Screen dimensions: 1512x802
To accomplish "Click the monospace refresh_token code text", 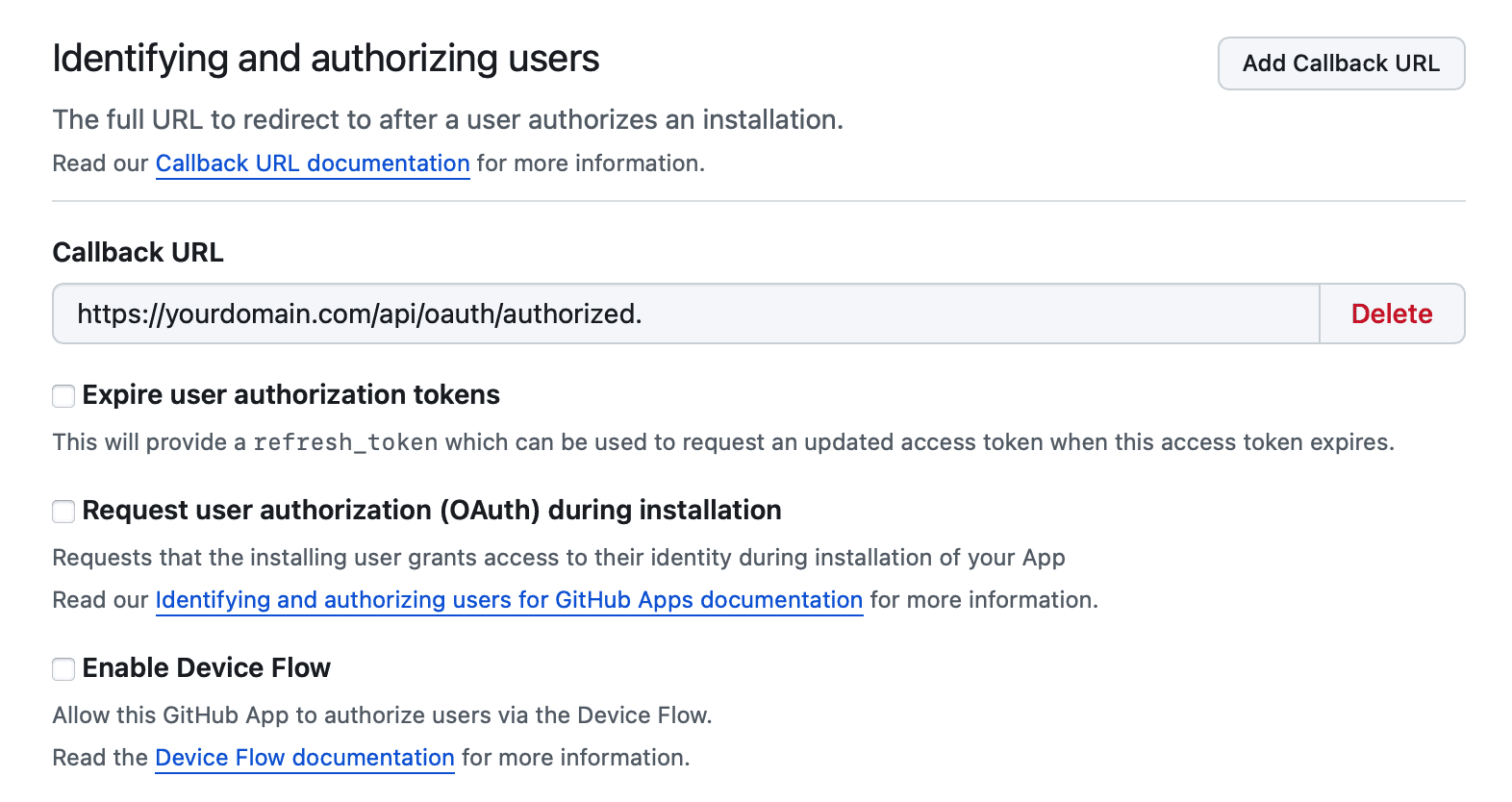I will tap(345, 442).
